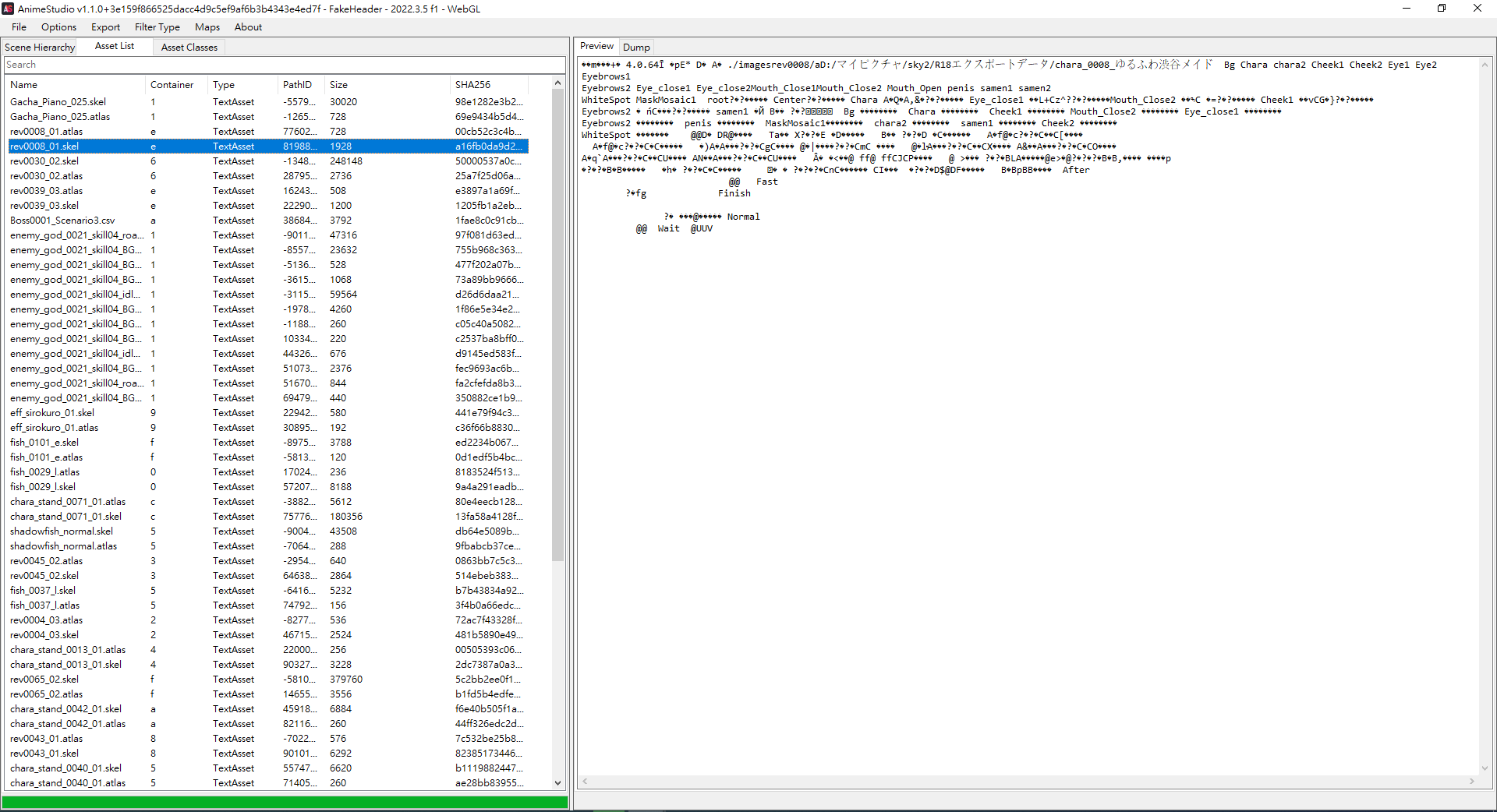
Task: Click the asset Search input field
Action: [284, 65]
